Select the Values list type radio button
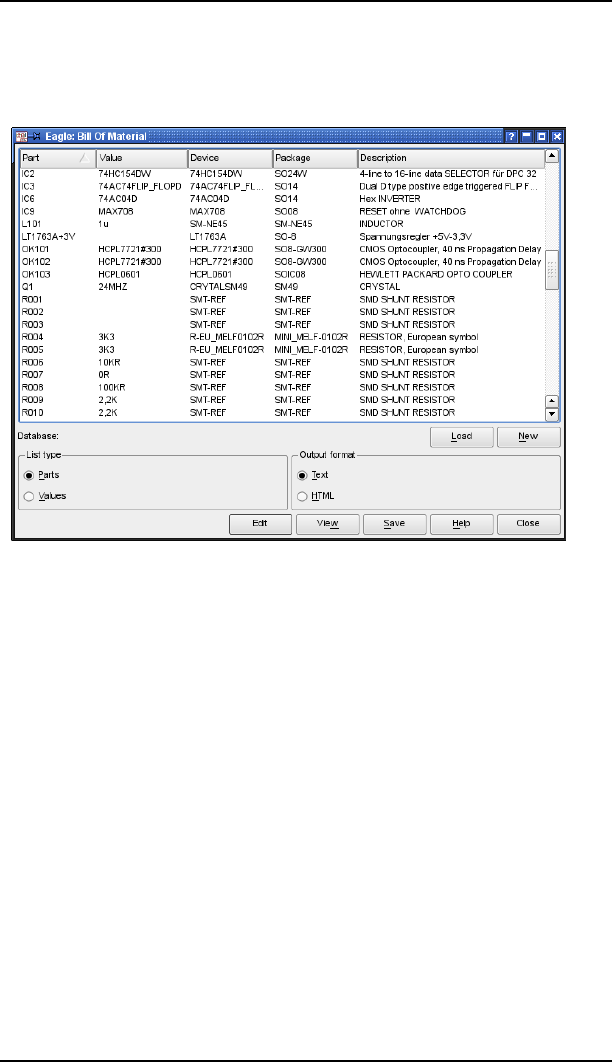 [28, 496]
